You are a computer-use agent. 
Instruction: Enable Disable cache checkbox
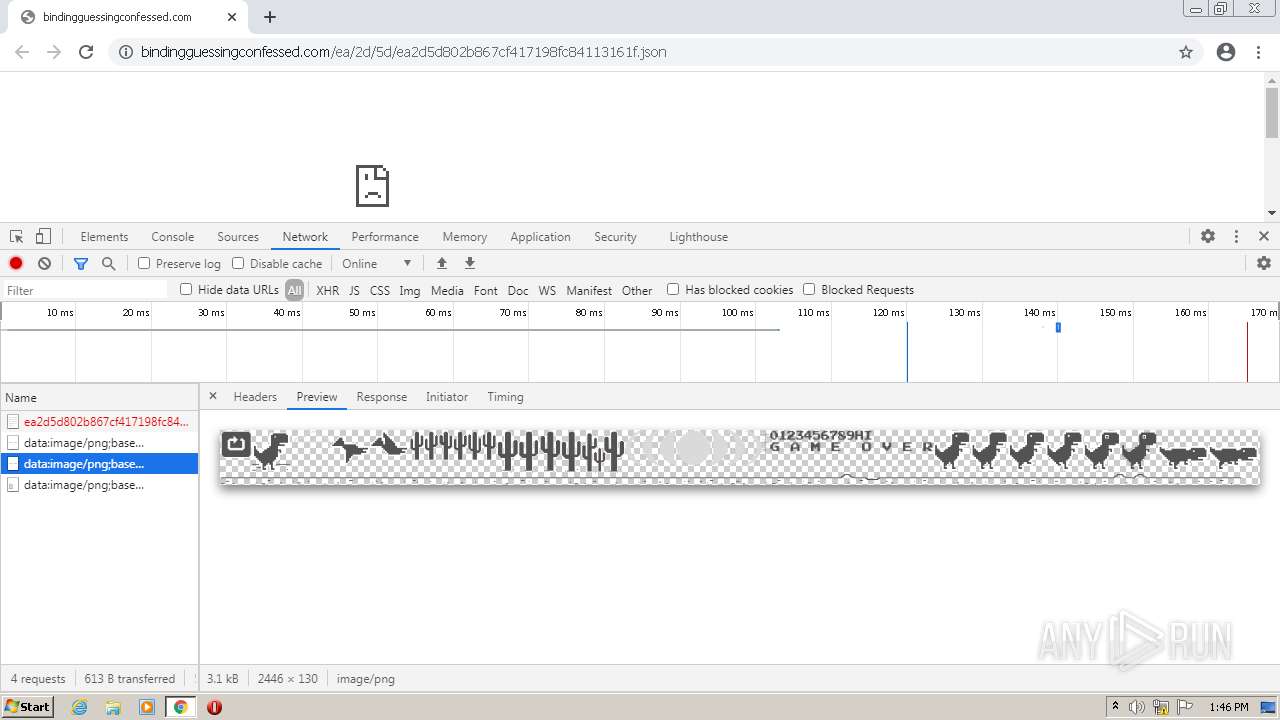[x=238, y=263]
